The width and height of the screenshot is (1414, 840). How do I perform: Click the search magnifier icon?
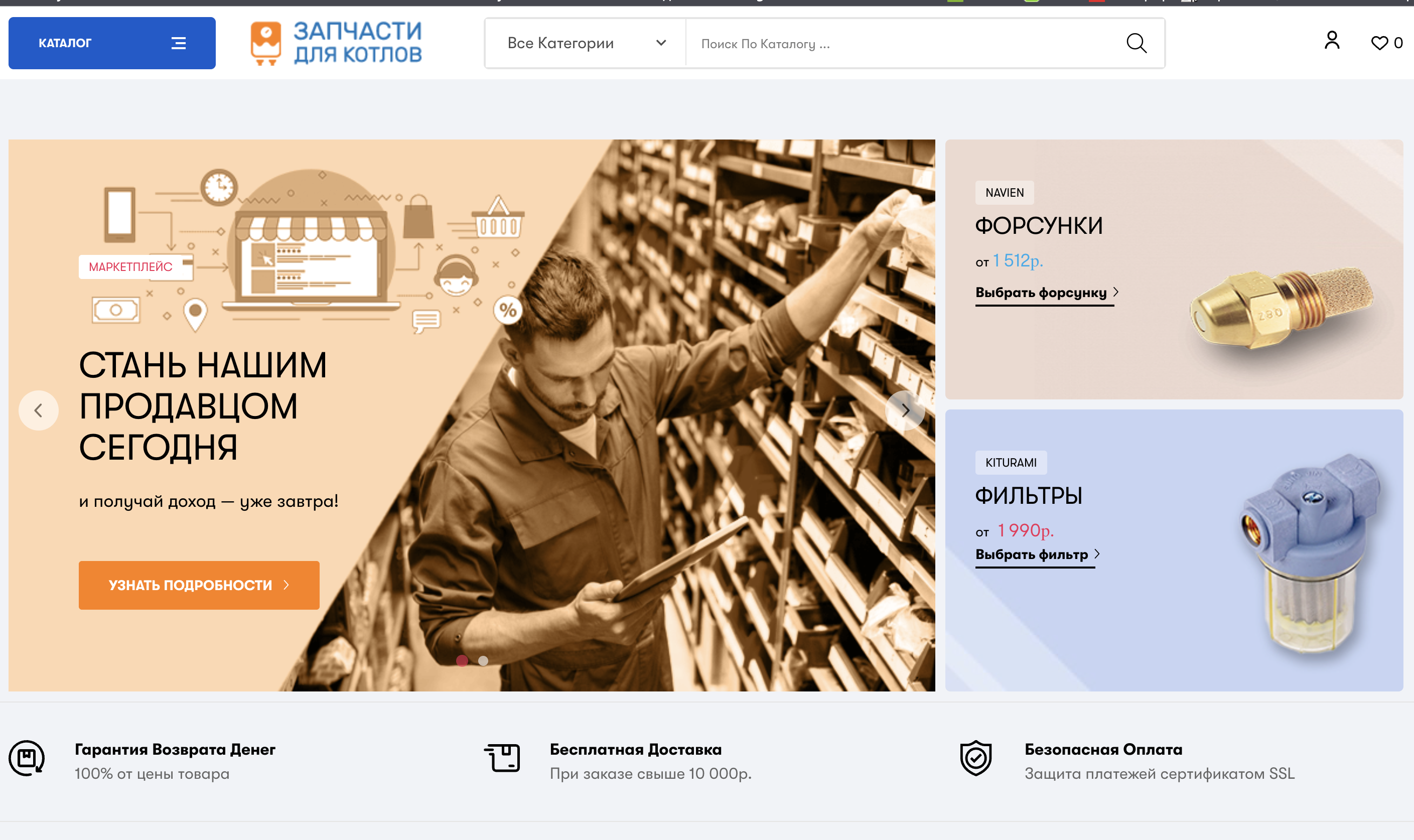(x=1136, y=43)
